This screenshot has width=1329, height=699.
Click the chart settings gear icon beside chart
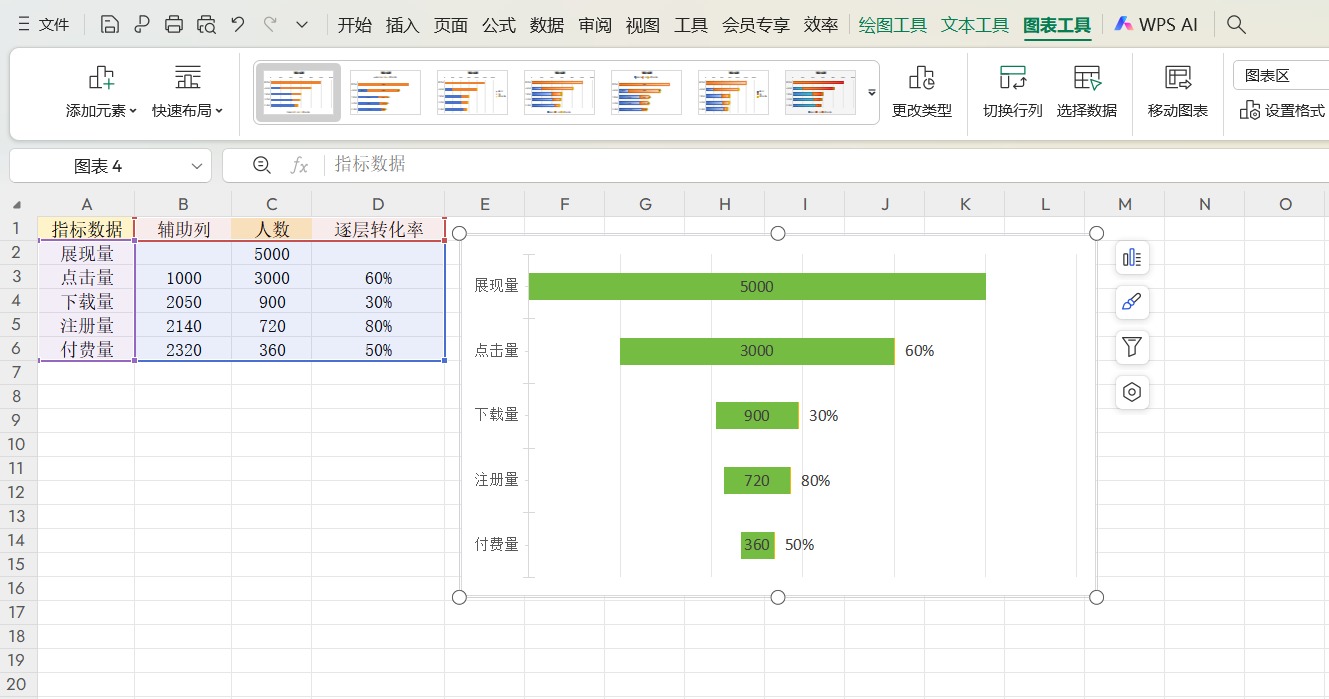(x=1131, y=392)
